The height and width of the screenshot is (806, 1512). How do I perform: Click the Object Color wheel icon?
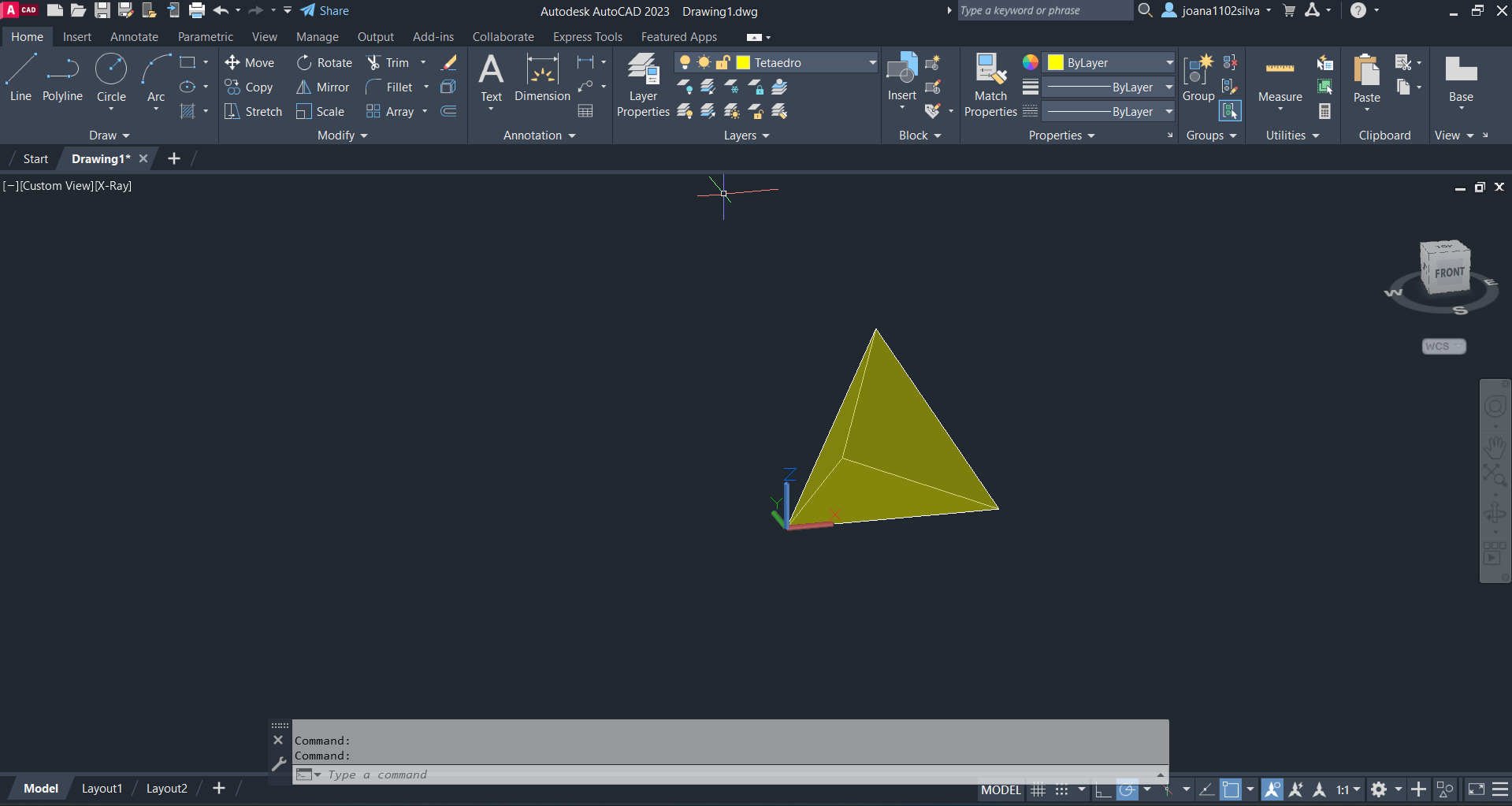[x=1030, y=62]
